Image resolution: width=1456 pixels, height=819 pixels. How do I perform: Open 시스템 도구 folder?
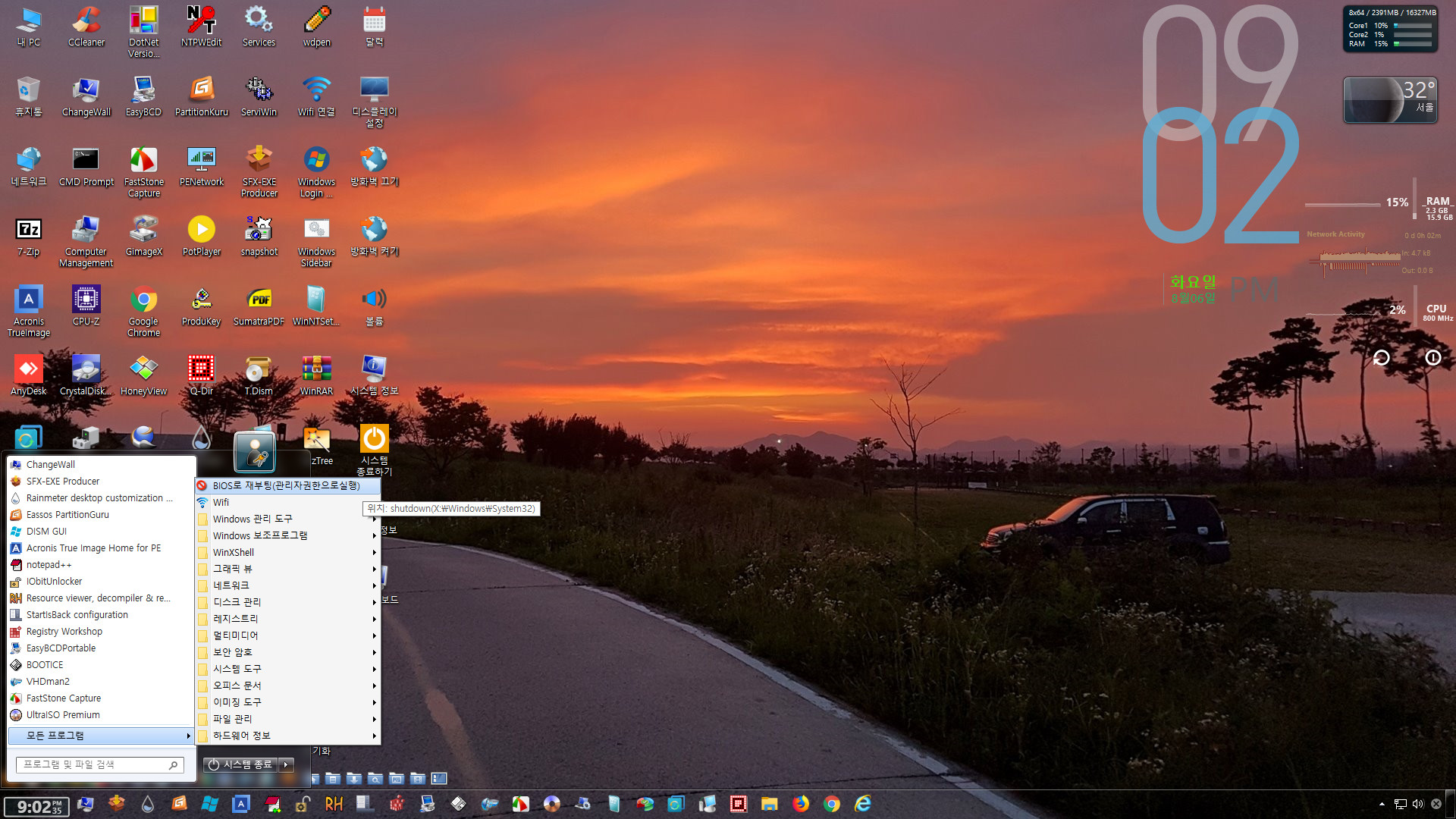pyautogui.click(x=288, y=669)
